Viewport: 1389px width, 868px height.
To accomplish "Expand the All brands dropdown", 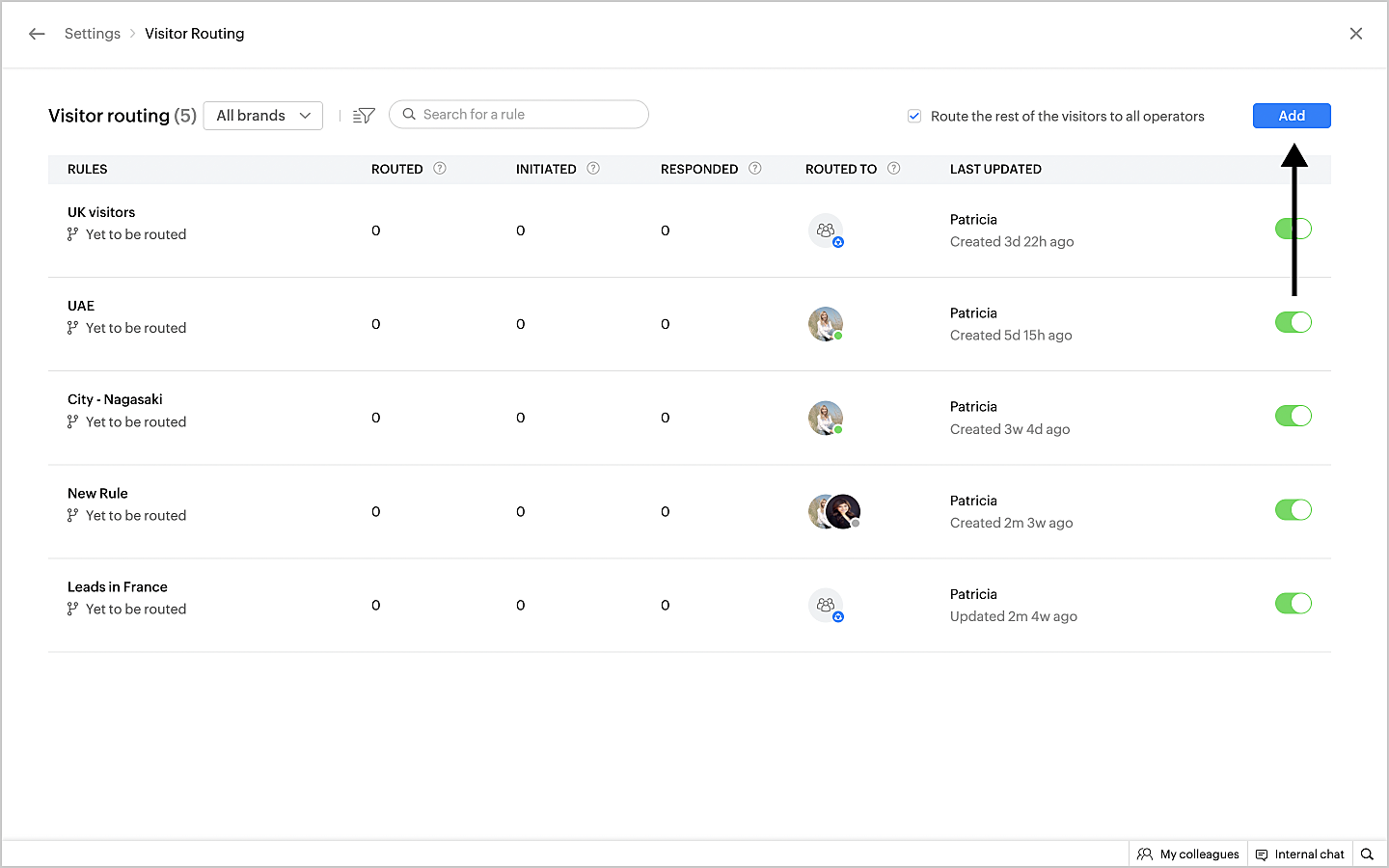I will click(263, 116).
